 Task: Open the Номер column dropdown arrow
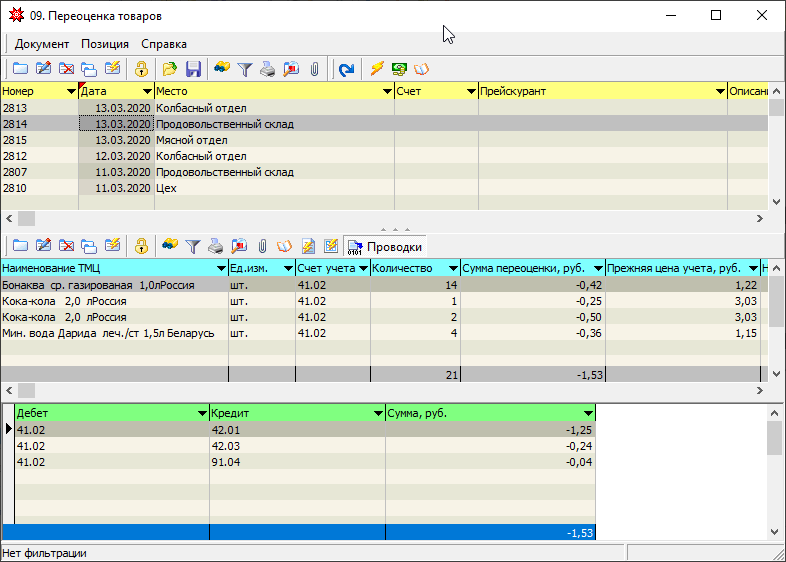70,91
